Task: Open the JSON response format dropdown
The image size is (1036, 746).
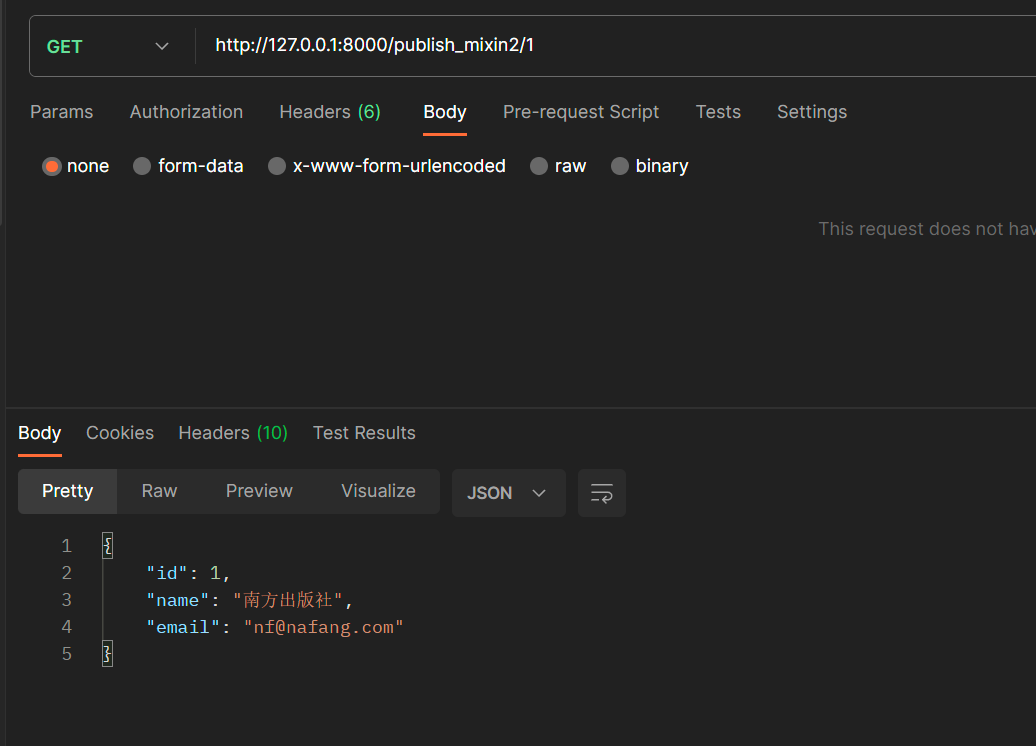Action: [x=508, y=492]
